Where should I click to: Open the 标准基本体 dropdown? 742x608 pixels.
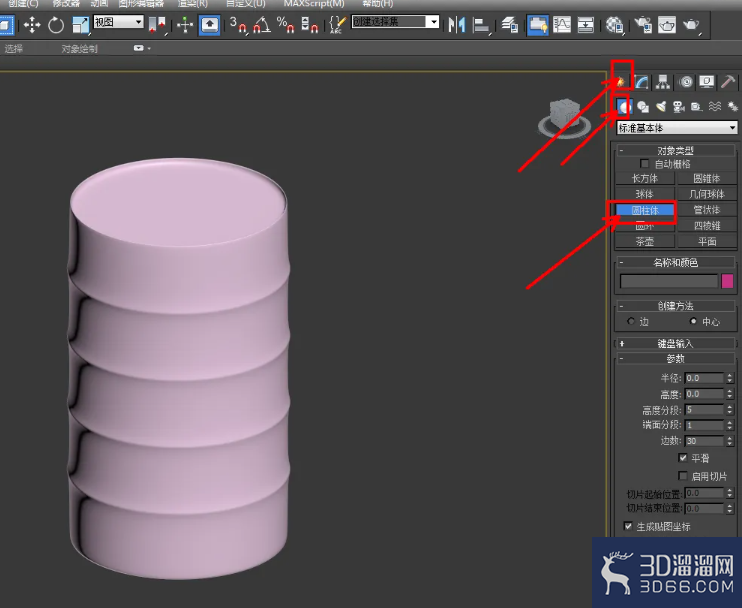tap(677, 127)
